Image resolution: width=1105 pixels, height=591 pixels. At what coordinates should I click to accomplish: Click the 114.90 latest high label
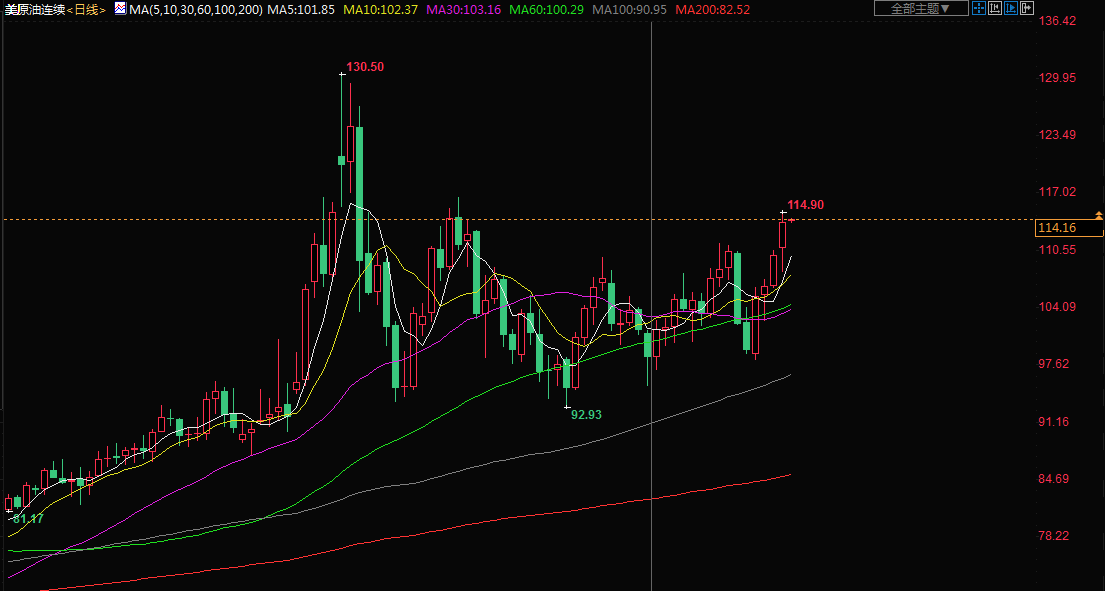click(805, 205)
